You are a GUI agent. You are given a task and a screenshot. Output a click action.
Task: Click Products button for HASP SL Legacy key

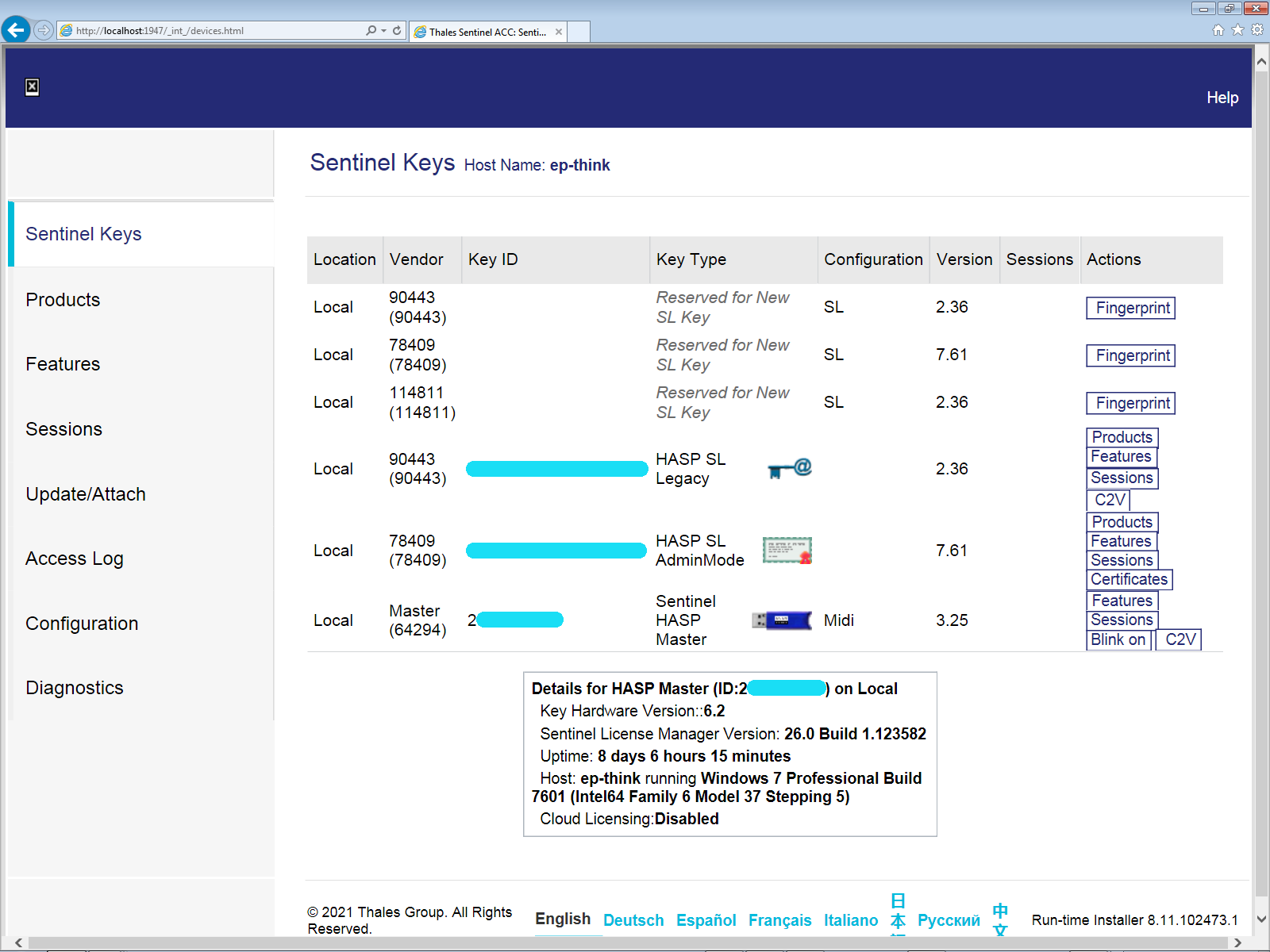coord(1122,437)
